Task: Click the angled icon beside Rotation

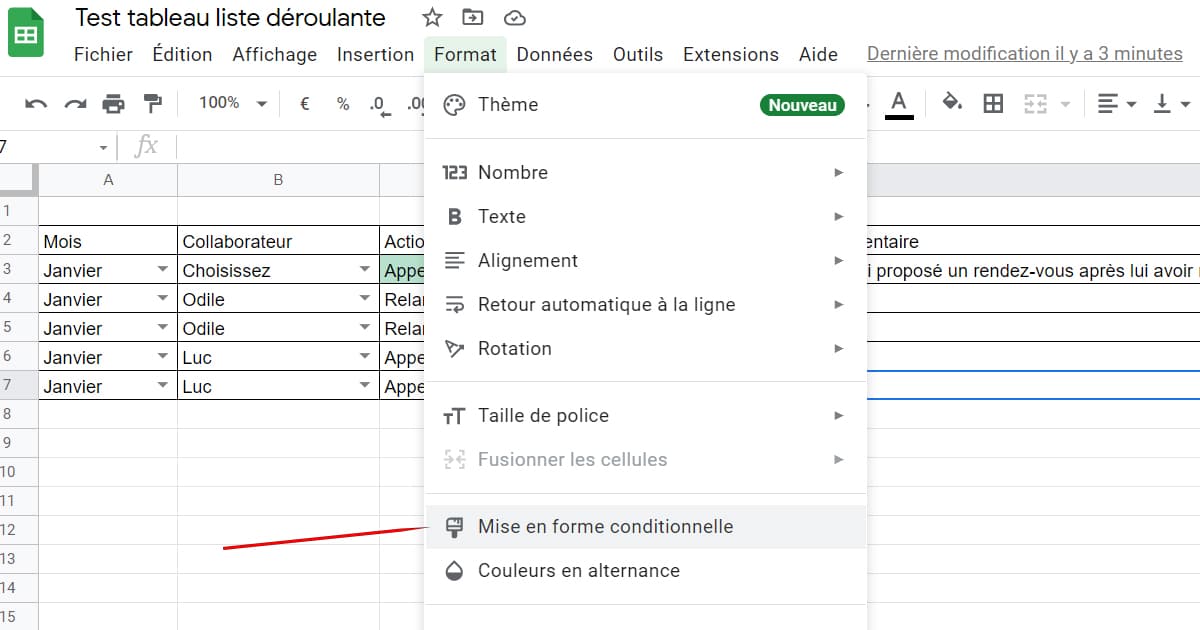Action: [x=454, y=349]
